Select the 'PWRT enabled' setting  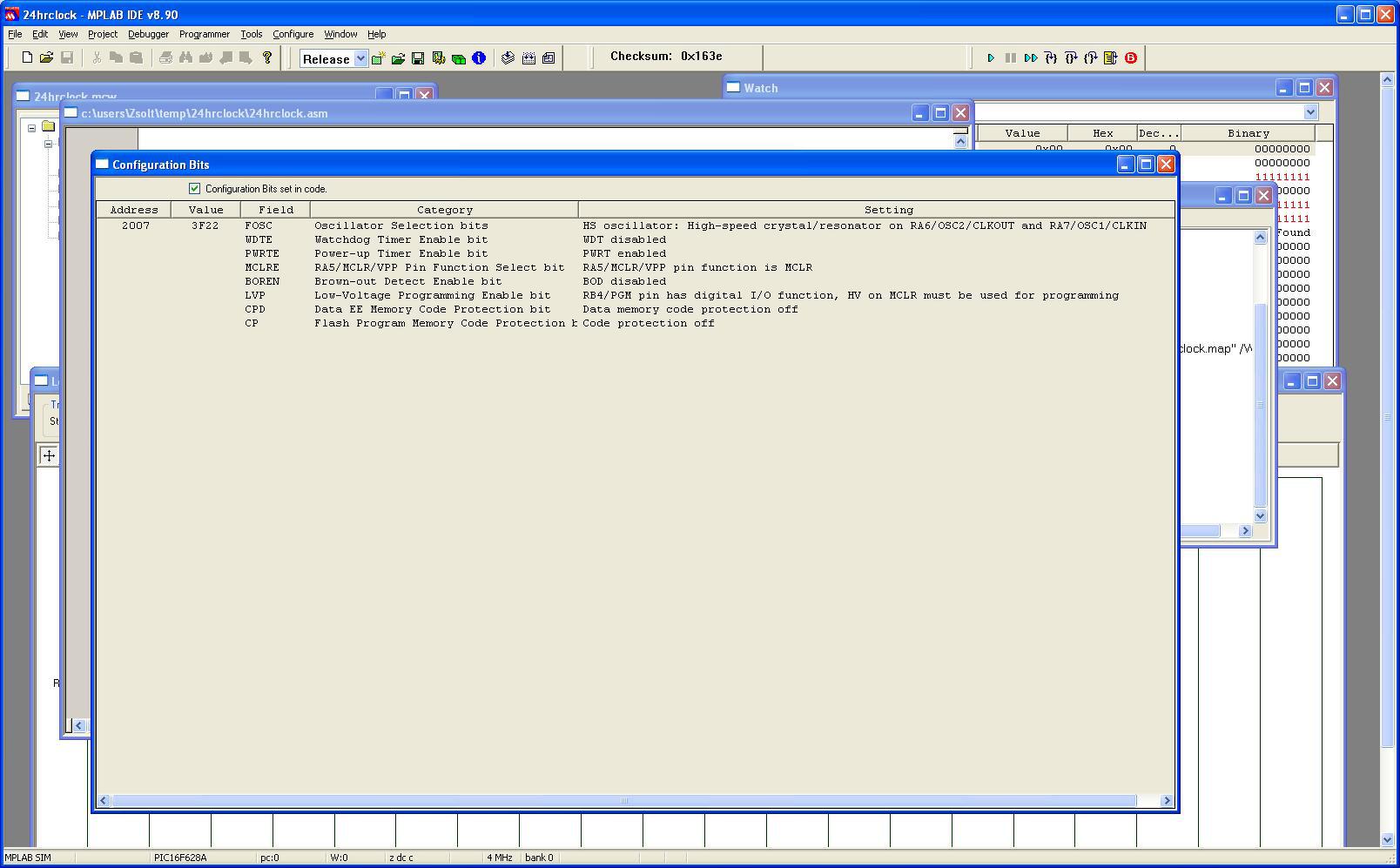click(x=624, y=254)
